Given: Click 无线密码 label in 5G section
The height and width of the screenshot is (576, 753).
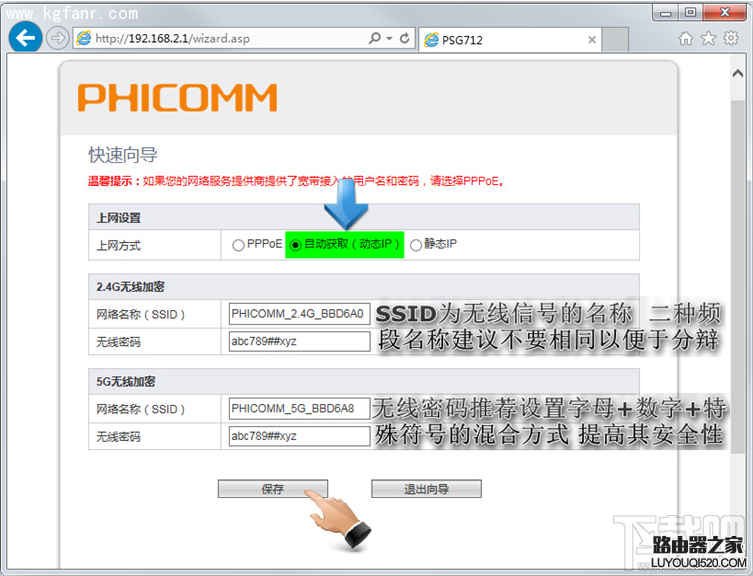Looking at the screenshot, I should (119, 437).
